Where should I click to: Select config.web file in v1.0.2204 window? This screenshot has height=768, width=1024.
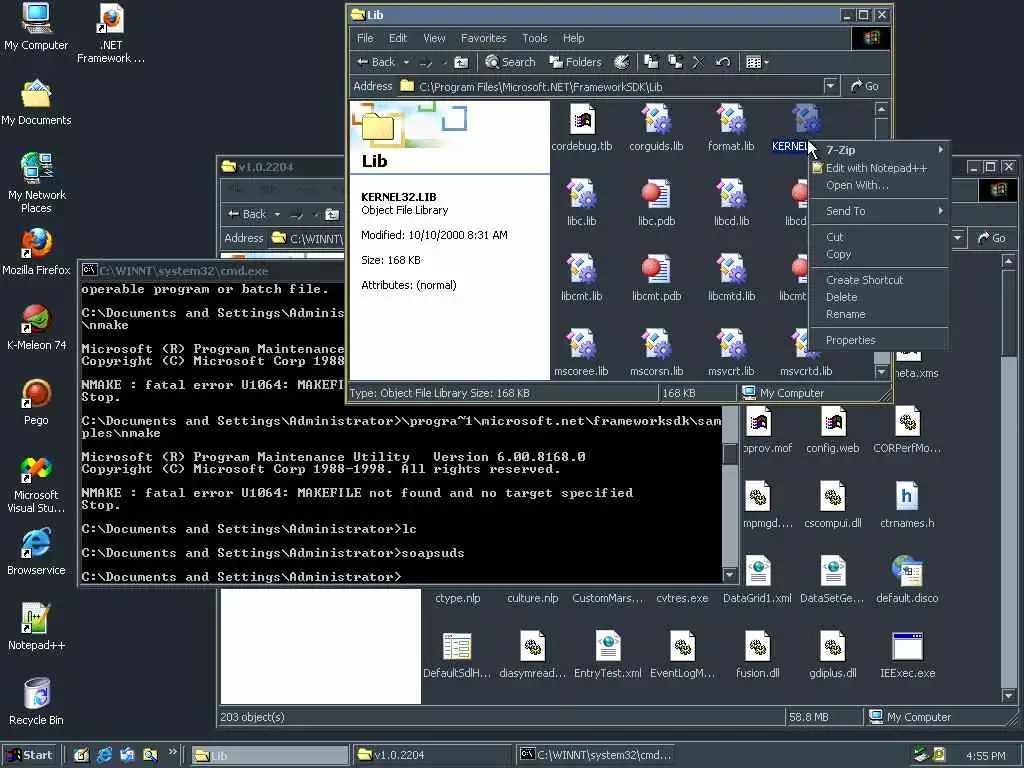point(833,431)
